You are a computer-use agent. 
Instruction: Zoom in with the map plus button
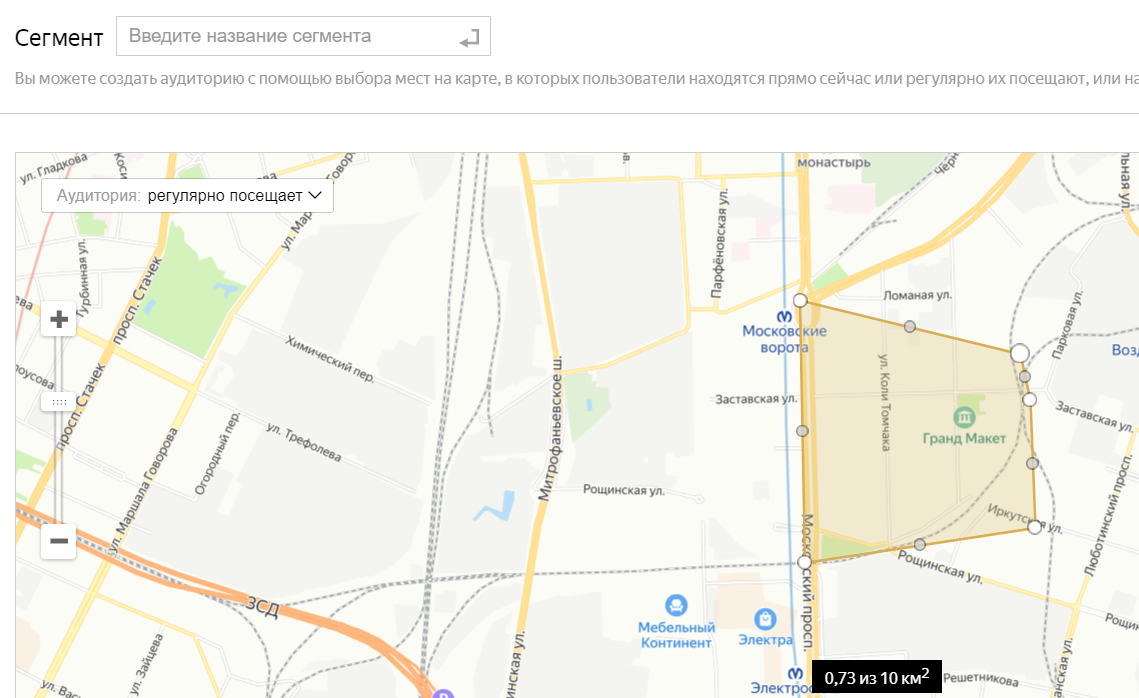[x=59, y=319]
